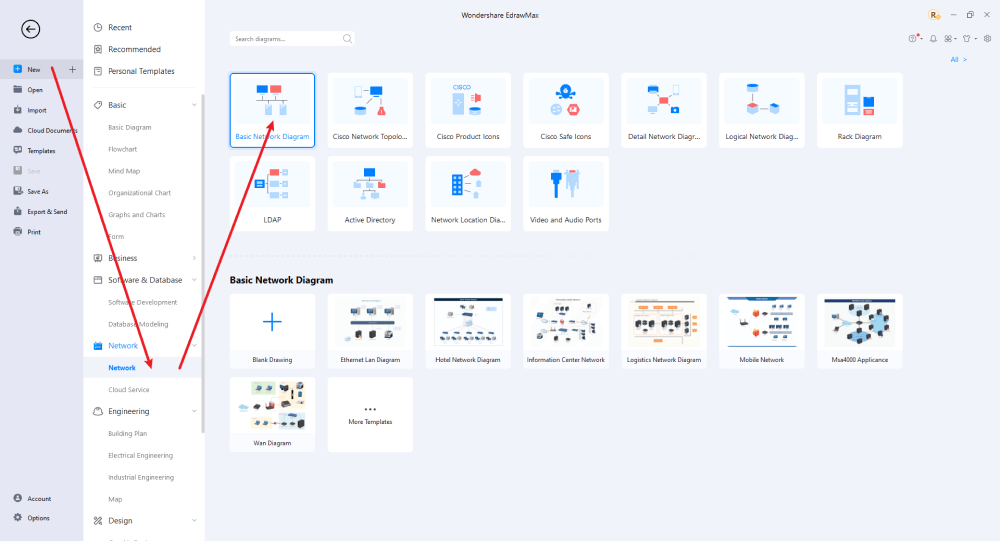The width and height of the screenshot is (1000, 542).
Task: Click the search magnifier icon
Action: (x=348, y=39)
